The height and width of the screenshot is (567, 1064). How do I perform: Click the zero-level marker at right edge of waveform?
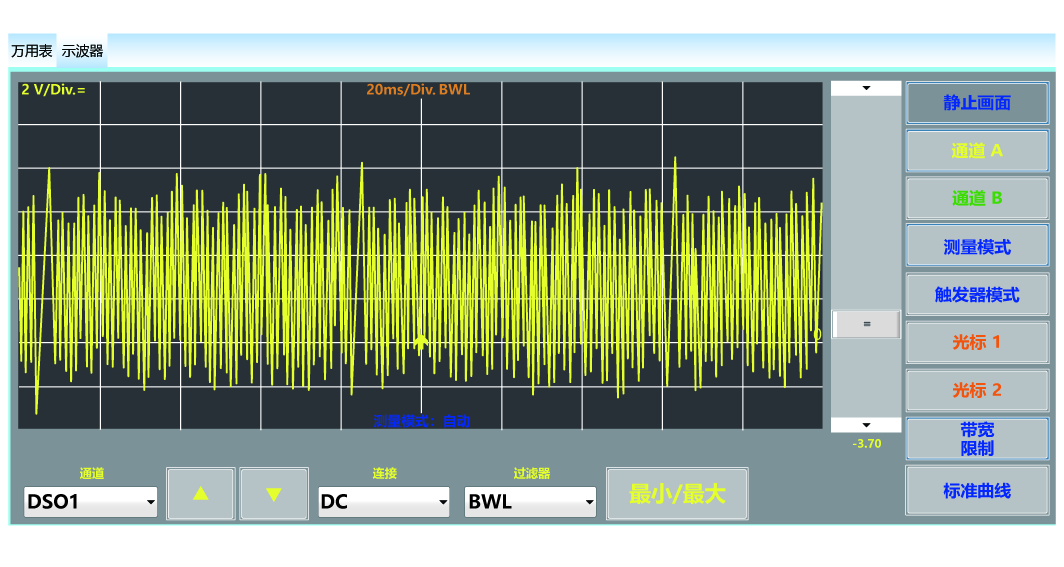point(817,334)
